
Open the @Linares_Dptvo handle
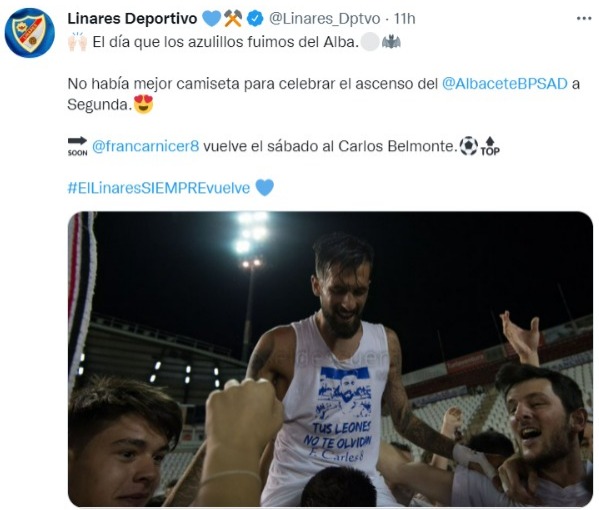(x=325, y=19)
